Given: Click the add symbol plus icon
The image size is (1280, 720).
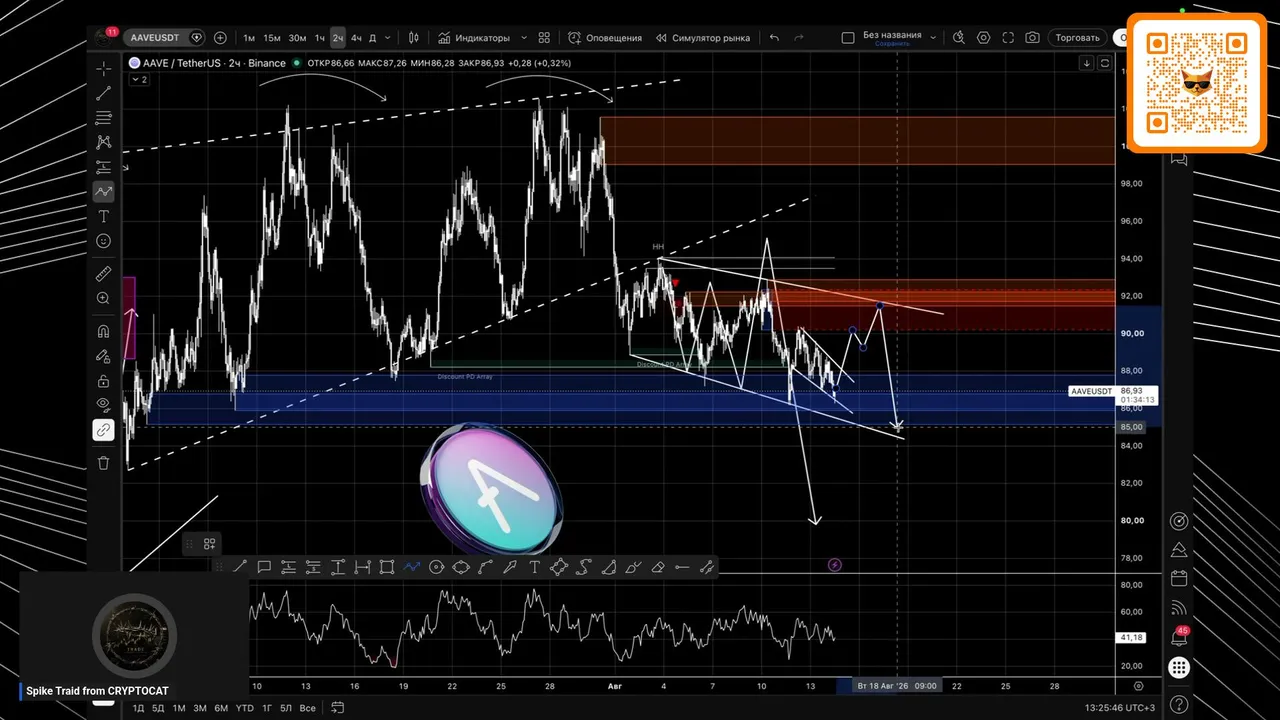Looking at the screenshot, I should tap(220, 38).
